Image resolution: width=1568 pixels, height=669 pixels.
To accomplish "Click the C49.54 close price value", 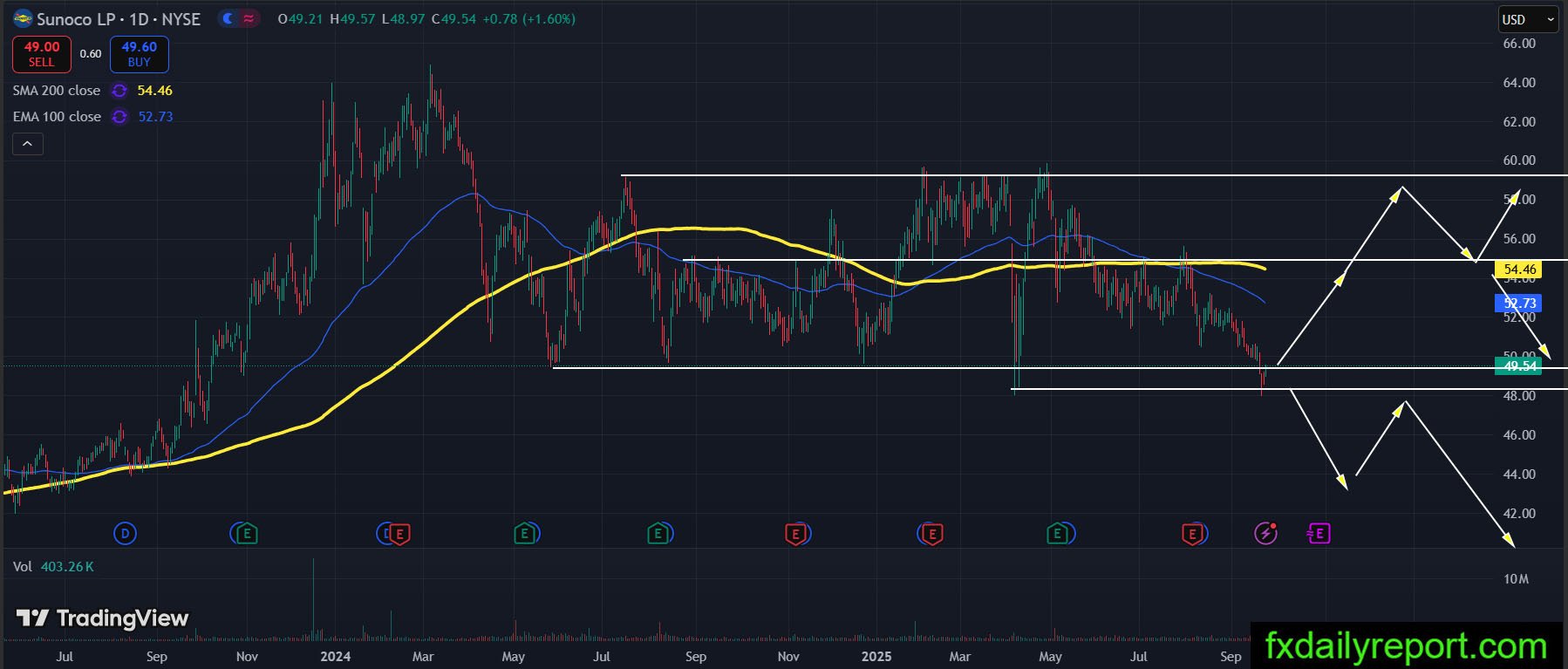I will [x=453, y=19].
